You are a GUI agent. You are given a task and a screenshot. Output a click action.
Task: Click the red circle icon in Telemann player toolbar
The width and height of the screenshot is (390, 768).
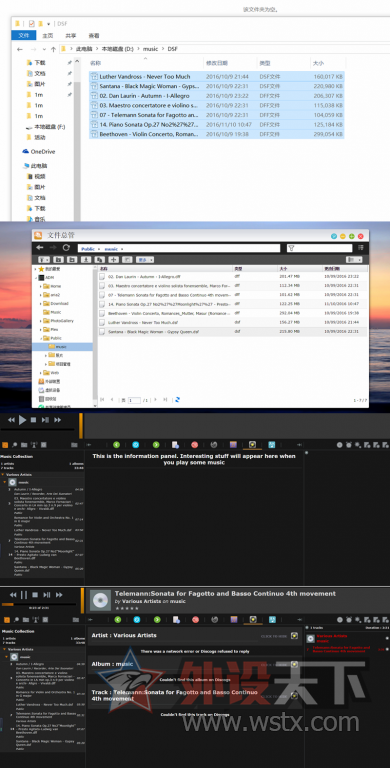click(195, 620)
